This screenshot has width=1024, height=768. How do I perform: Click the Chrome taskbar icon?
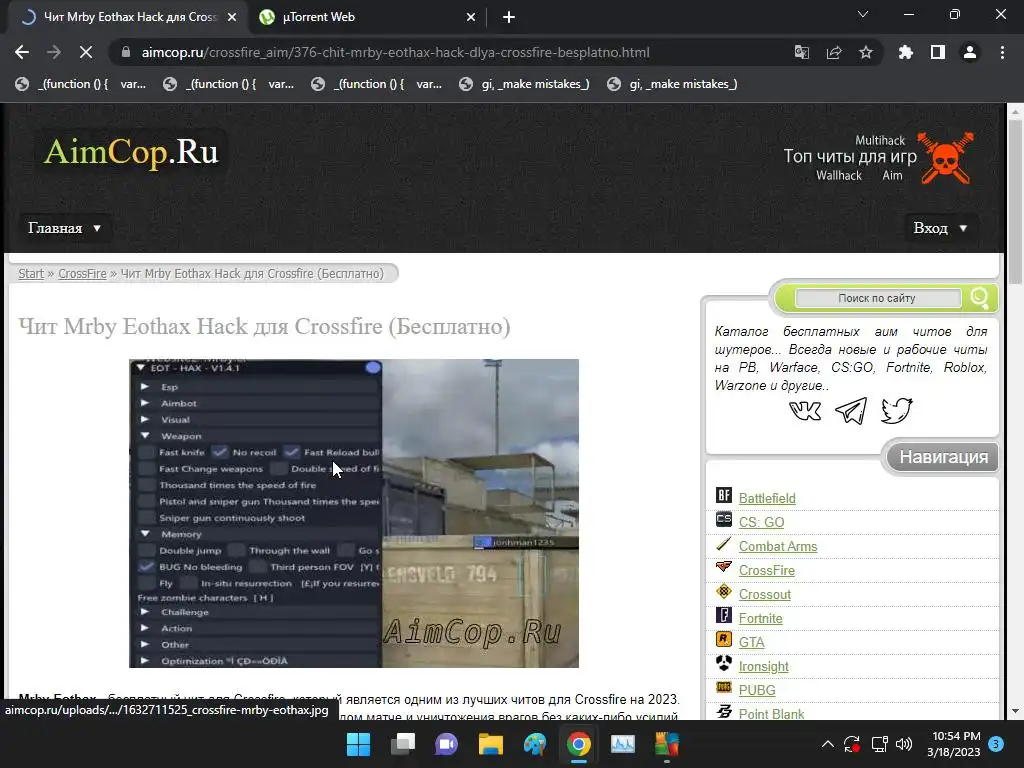pyautogui.click(x=579, y=744)
